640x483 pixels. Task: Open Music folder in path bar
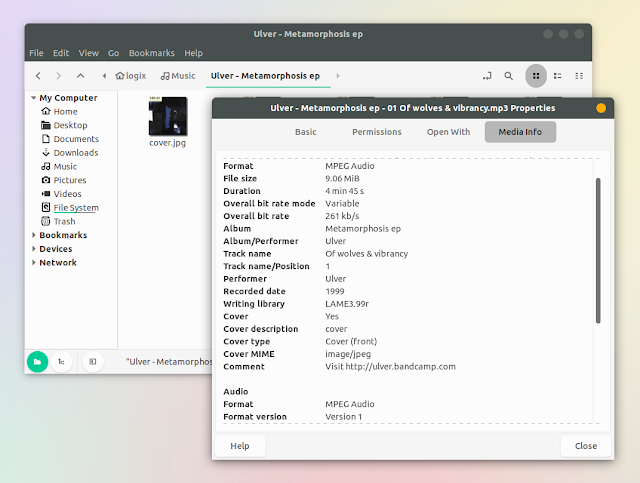tap(178, 76)
